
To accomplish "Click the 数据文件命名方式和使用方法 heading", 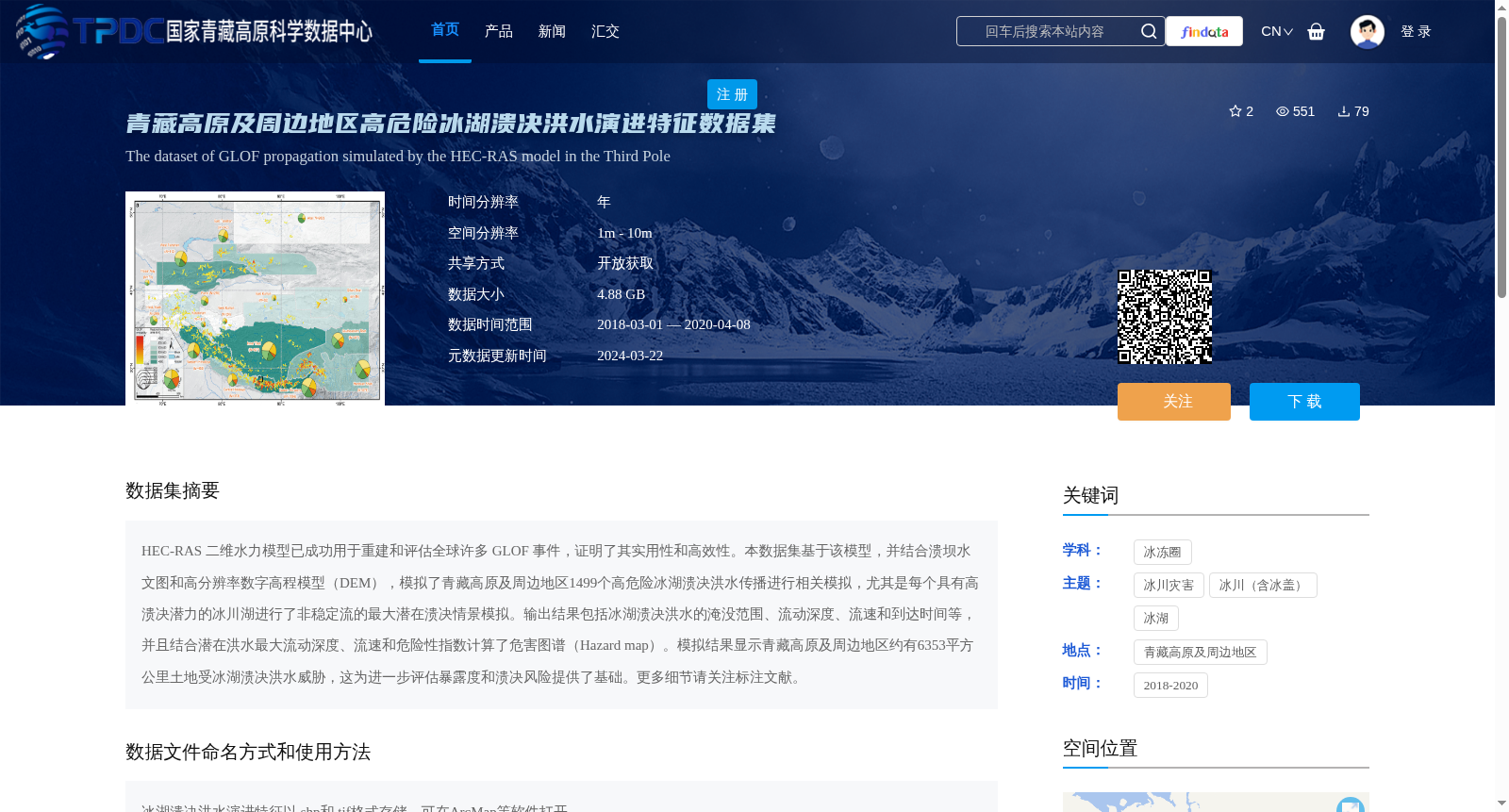I will (x=248, y=752).
